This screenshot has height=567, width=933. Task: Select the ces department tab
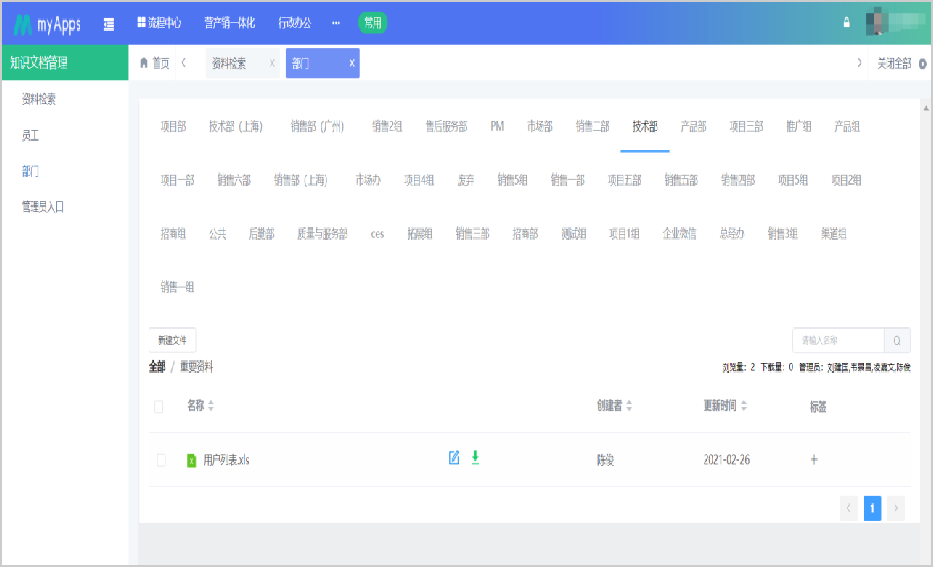coord(377,234)
